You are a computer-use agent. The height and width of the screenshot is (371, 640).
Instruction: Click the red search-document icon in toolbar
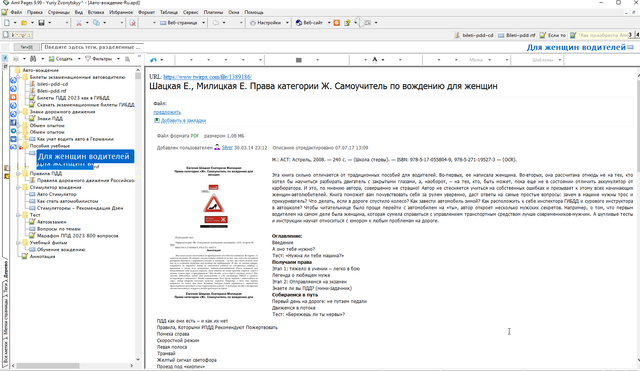pyautogui.click(x=132, y=23)
